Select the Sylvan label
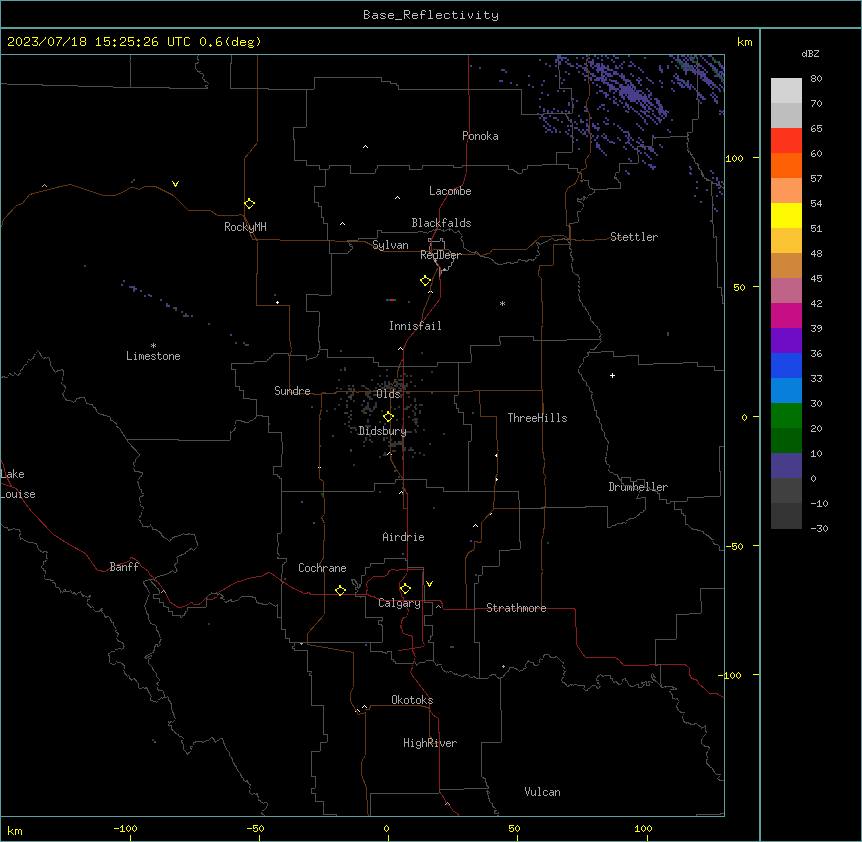The height and width of the screenshot is (842, 862). point(390,245)
